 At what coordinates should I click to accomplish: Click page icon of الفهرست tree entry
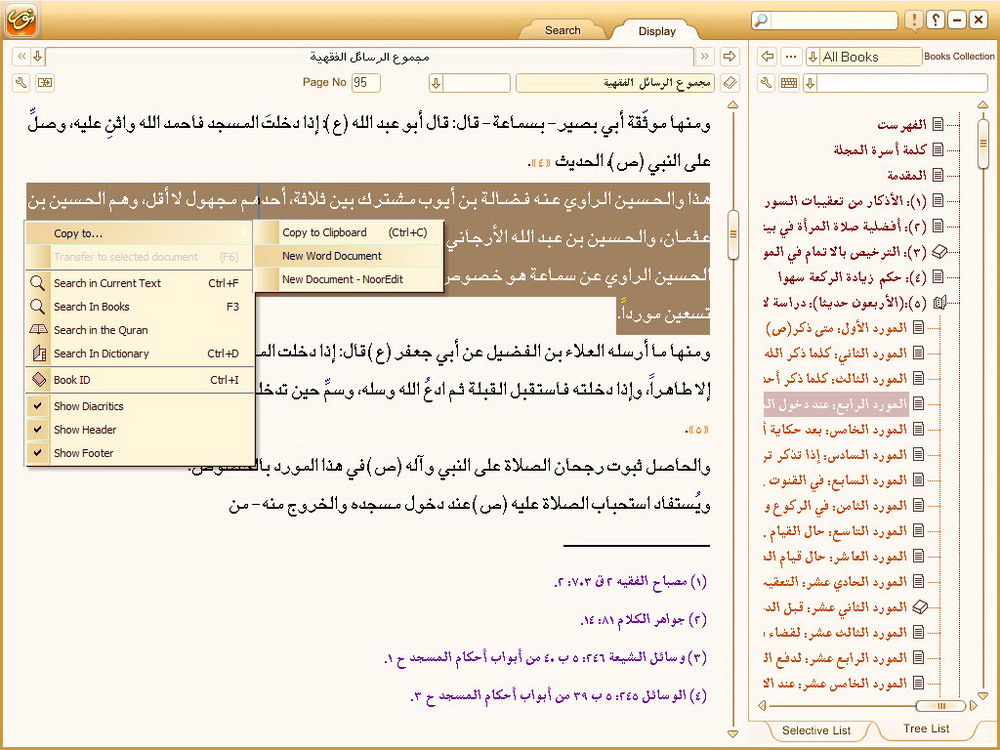[938, 124]
